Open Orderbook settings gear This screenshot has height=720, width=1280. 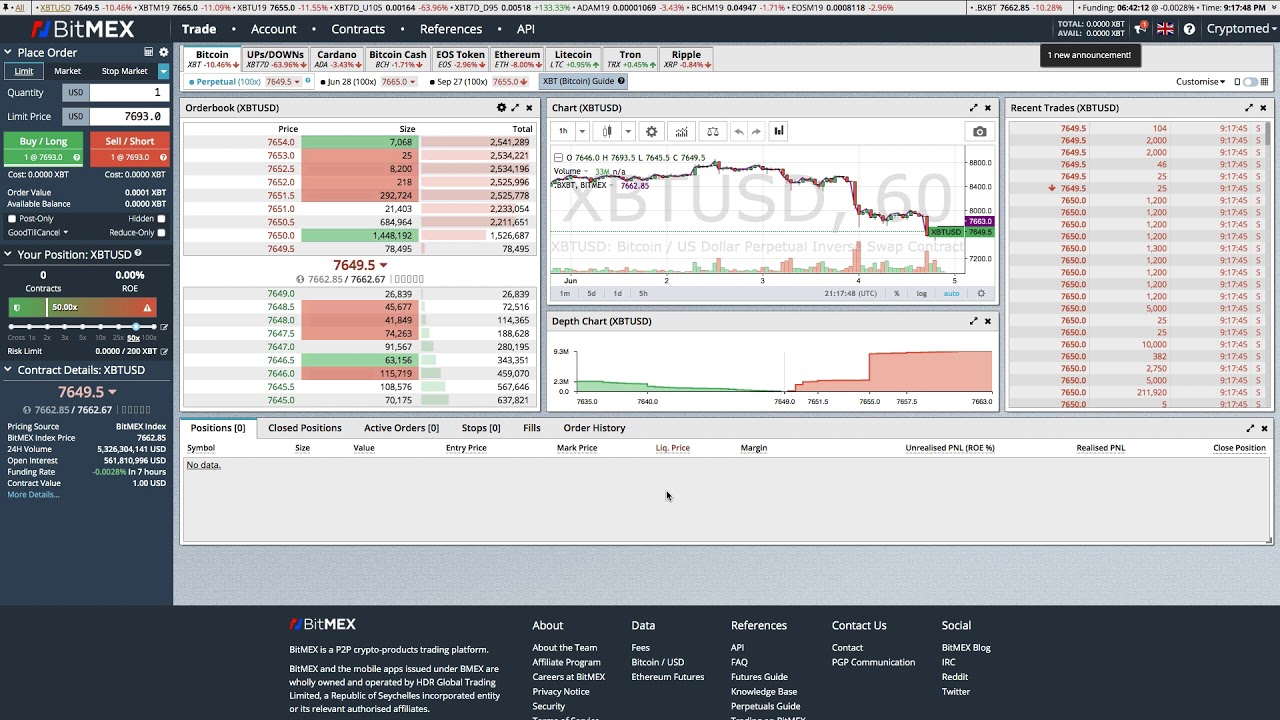tap(502, 108)
